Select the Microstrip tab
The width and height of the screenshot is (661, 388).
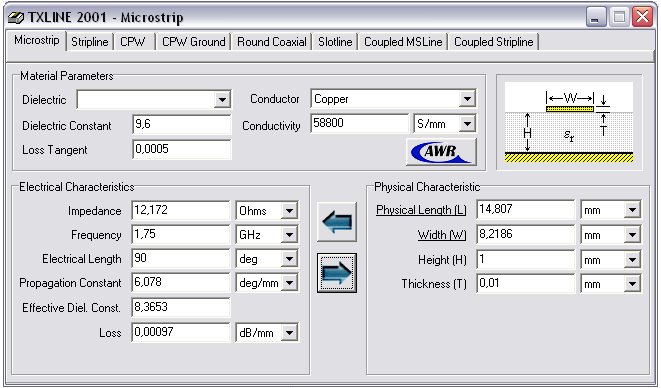pos(37,40)
